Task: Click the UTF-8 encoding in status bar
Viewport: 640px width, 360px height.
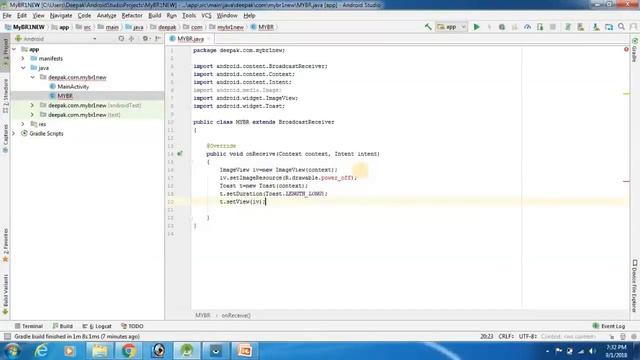Action: click(527, 336)
